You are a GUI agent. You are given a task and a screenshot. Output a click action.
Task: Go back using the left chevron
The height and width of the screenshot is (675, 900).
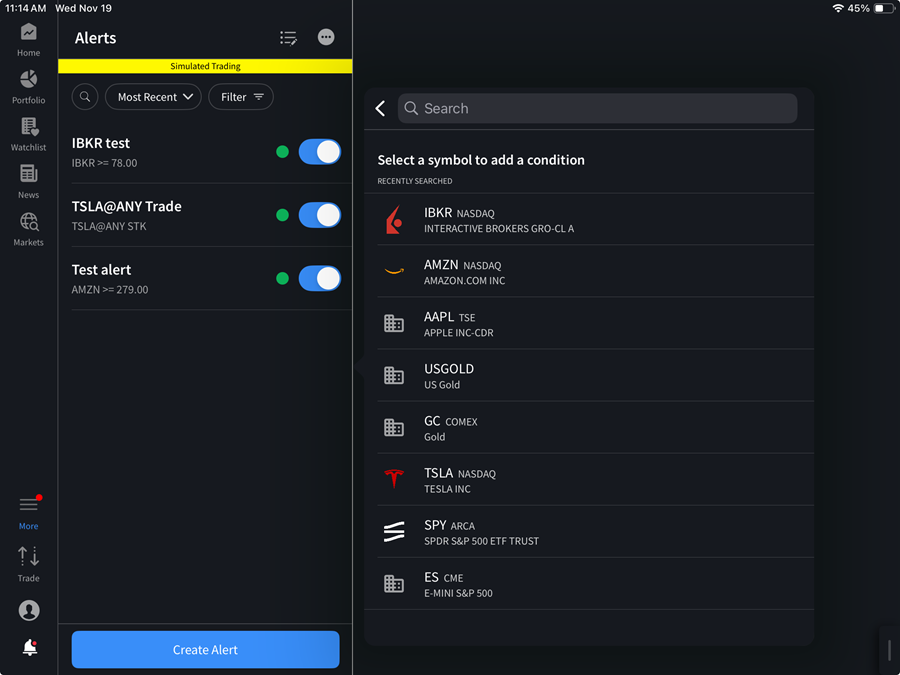(x=381, y=108)
